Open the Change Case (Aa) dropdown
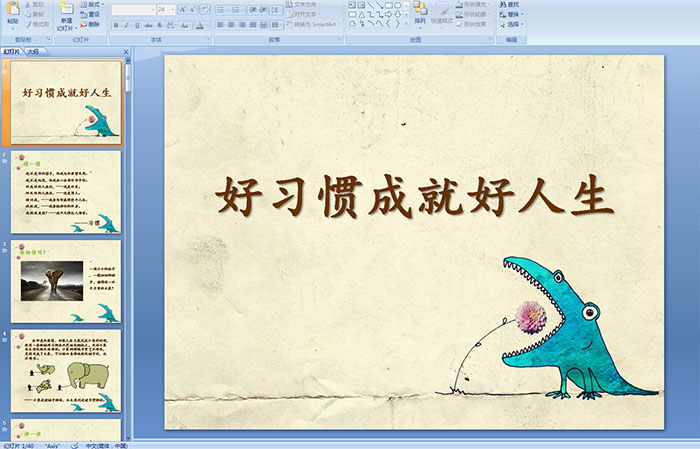The height and width of the screenshot is (449, 700). click(185, 25)
